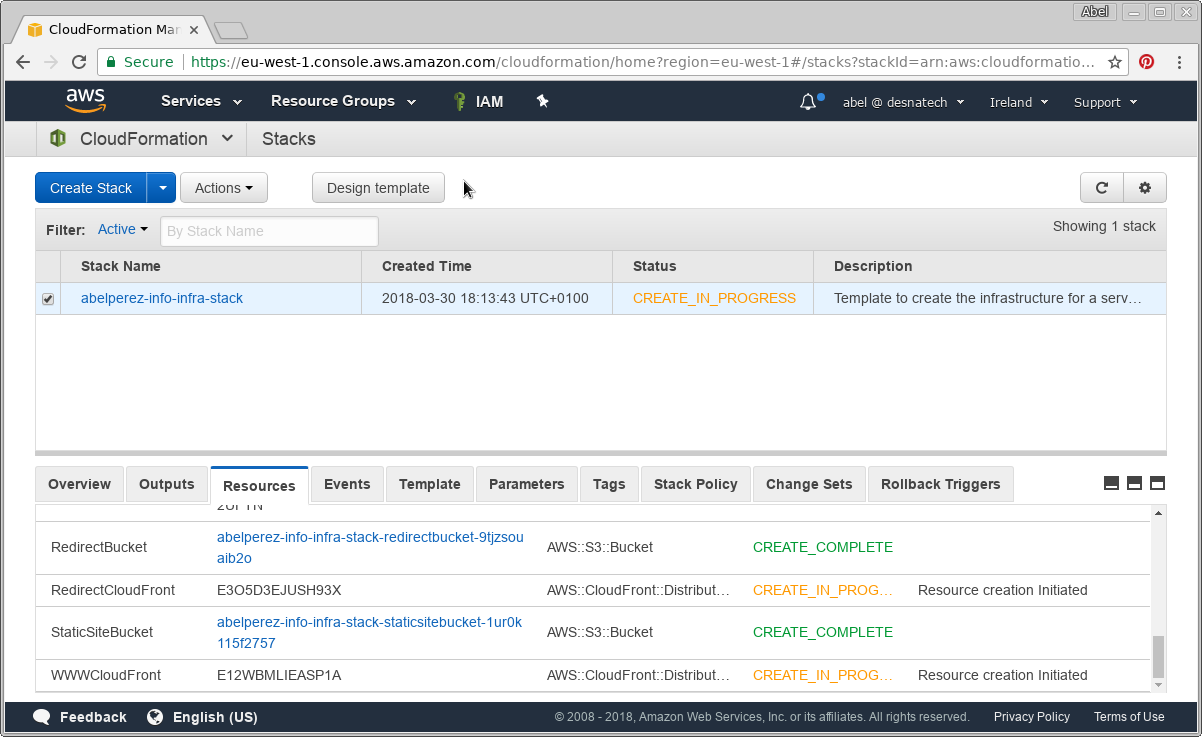The image size is (1202, 737).
Task: Select the Resources tab
Action: pos(259,485)
